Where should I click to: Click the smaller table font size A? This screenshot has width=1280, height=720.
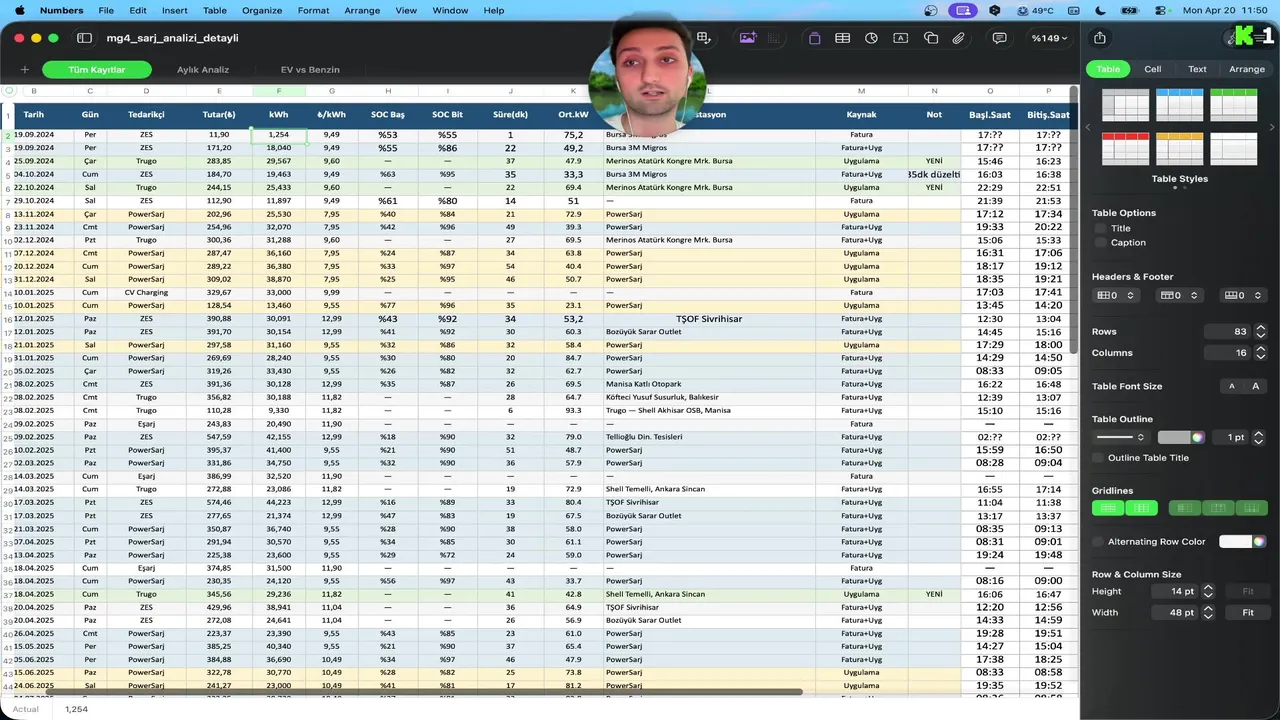[1232, 386]
